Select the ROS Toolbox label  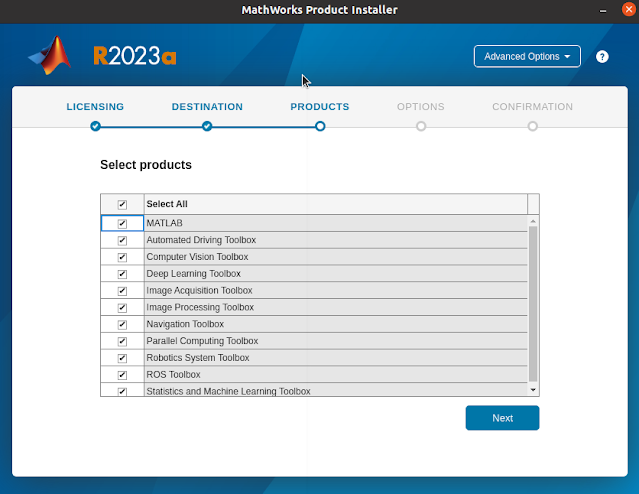(173, 375)
